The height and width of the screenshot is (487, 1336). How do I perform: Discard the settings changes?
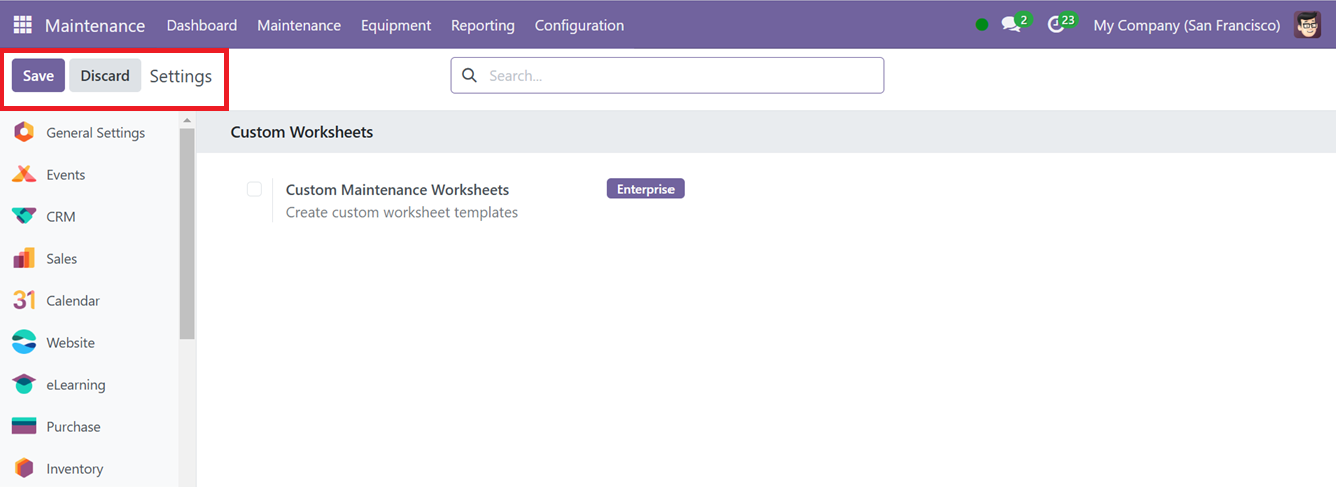[105, 76]
